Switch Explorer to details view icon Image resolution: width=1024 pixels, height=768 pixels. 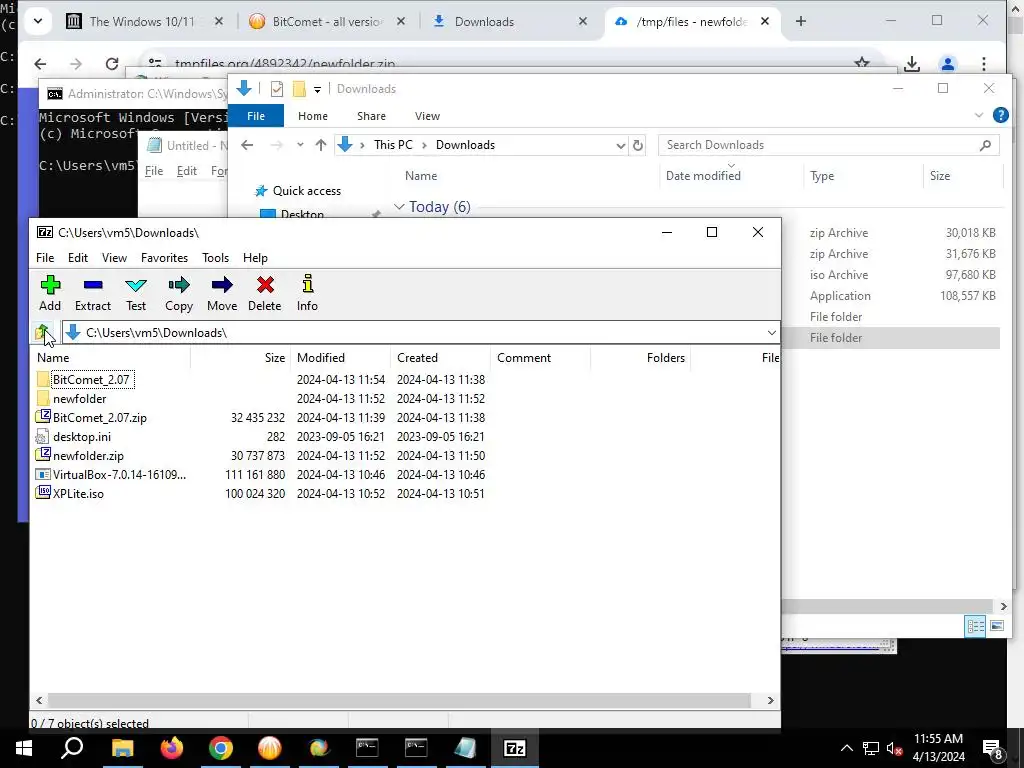click(x=975, y=626)
